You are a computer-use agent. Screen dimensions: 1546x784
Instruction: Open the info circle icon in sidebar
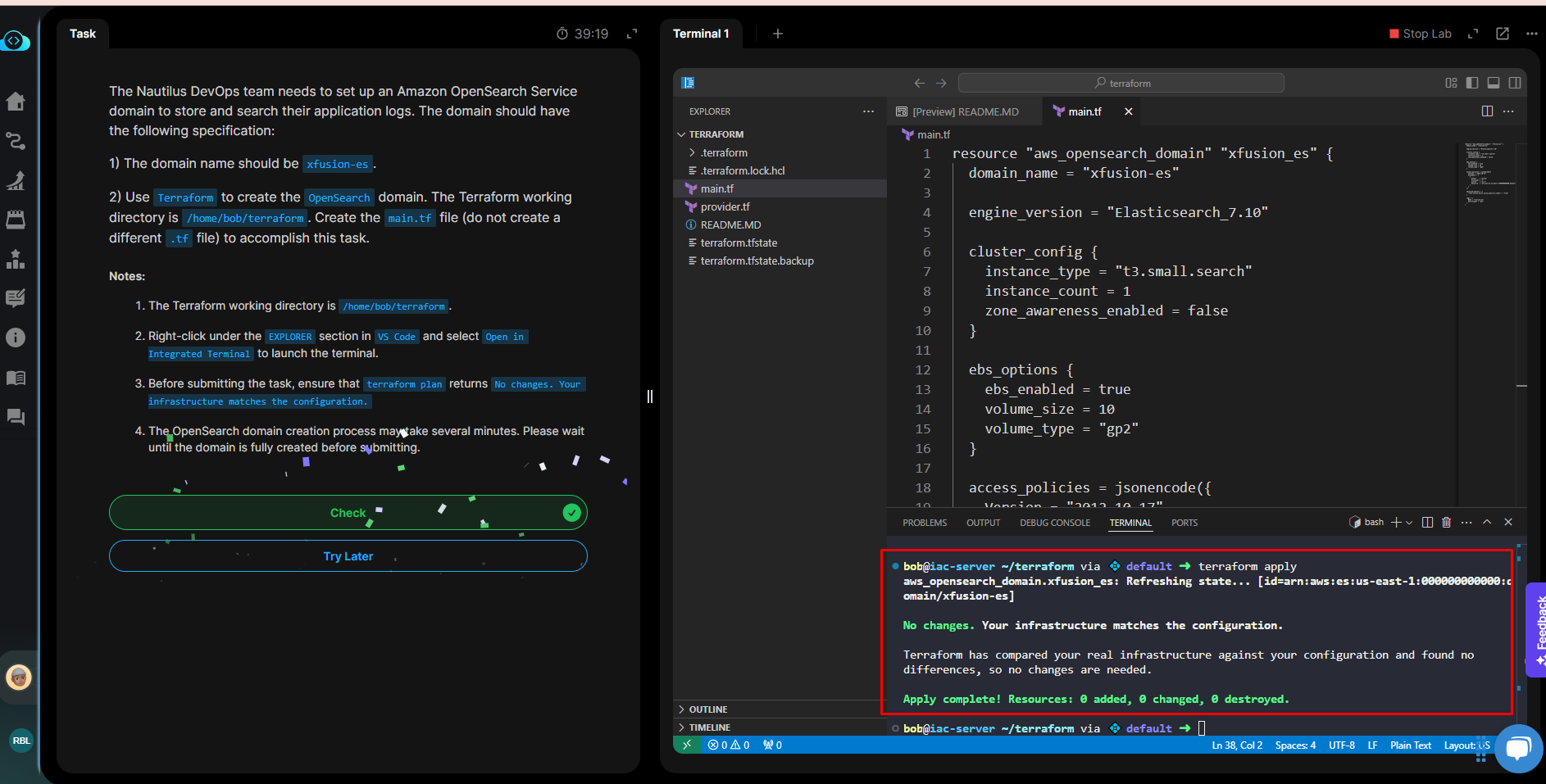(16, 338)
